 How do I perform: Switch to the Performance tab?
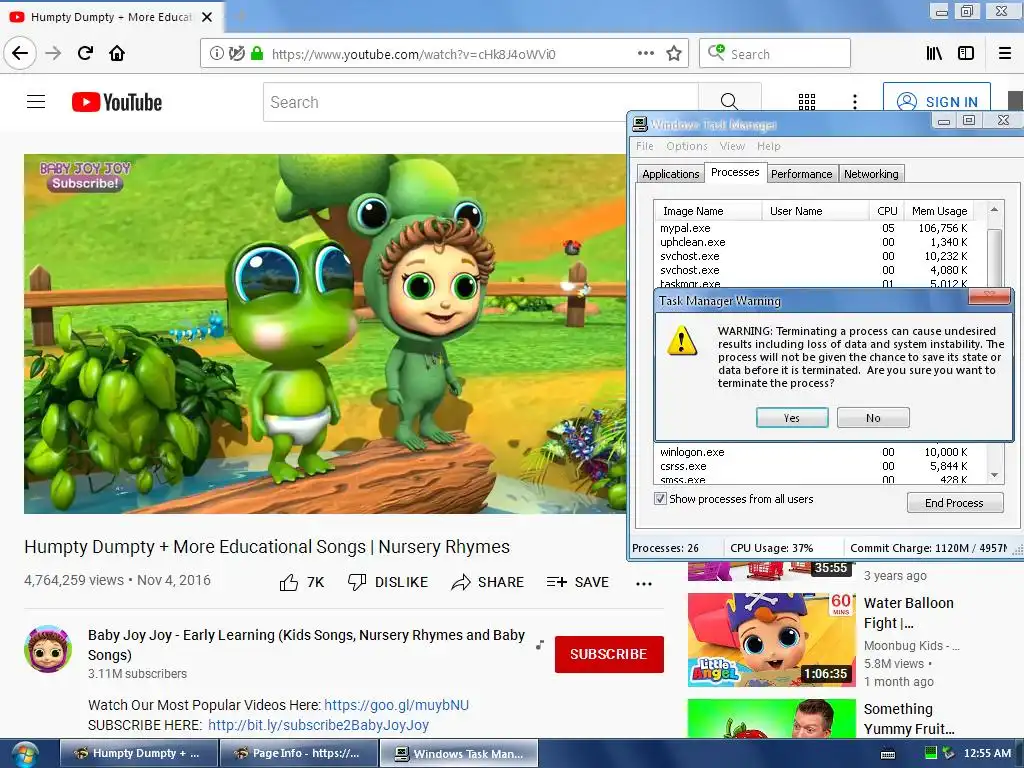801,174
